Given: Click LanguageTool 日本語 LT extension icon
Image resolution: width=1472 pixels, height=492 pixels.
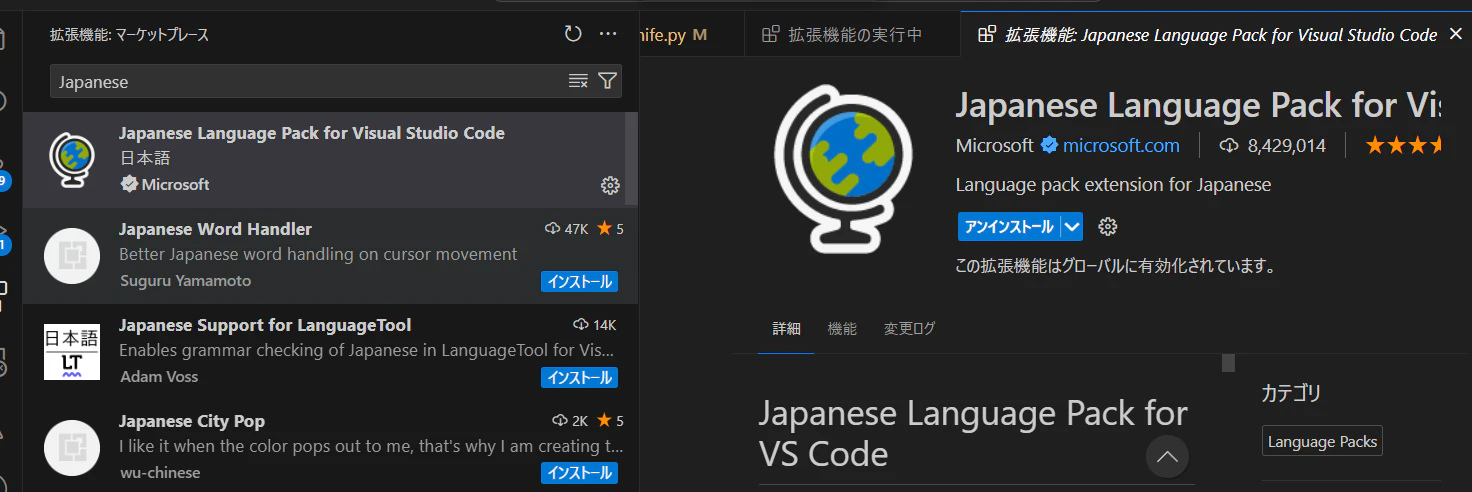Looking at the screenshot, I should click(x=72, y=352).
